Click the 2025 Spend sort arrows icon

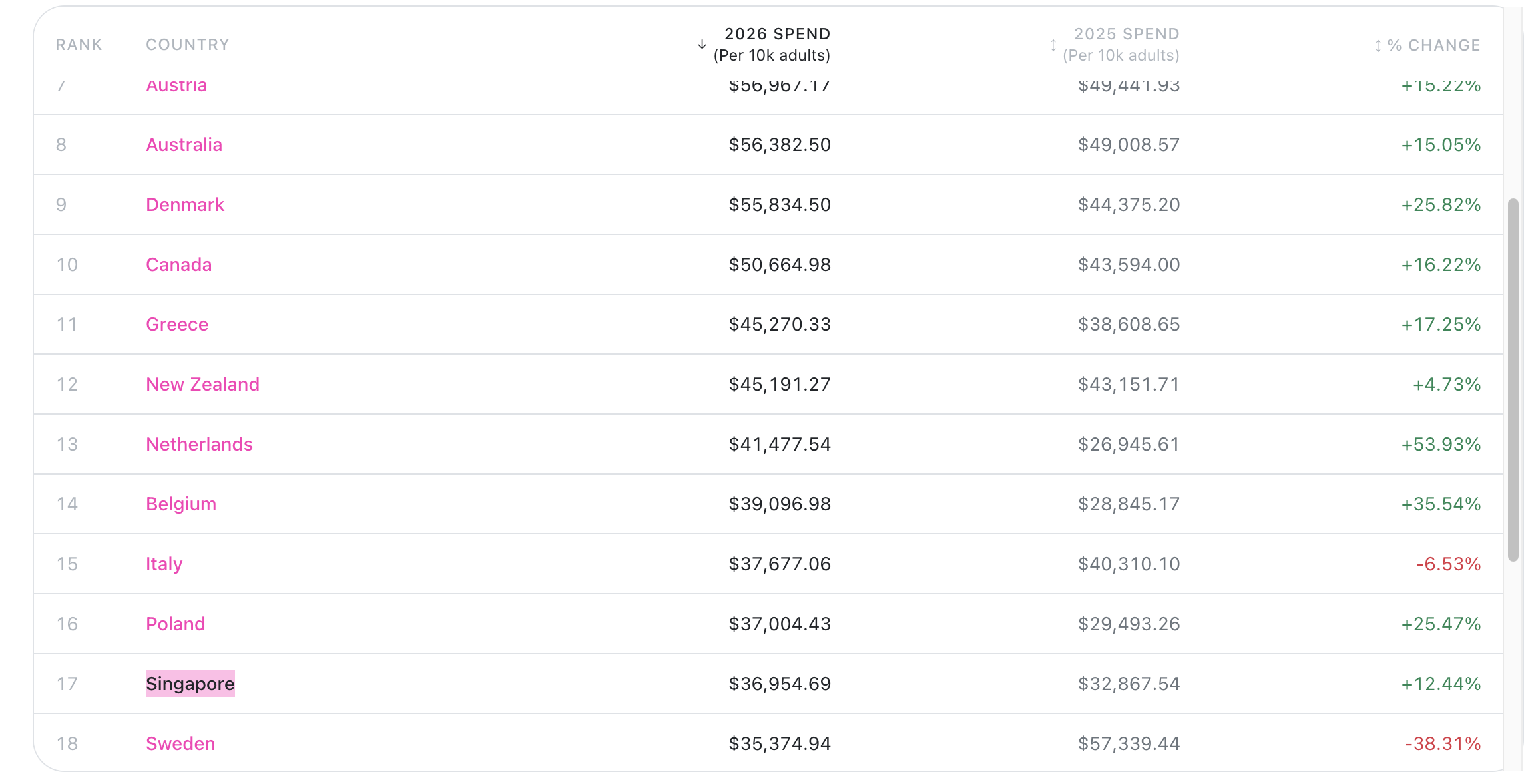pyautogui.click(x=1053, y=45)
